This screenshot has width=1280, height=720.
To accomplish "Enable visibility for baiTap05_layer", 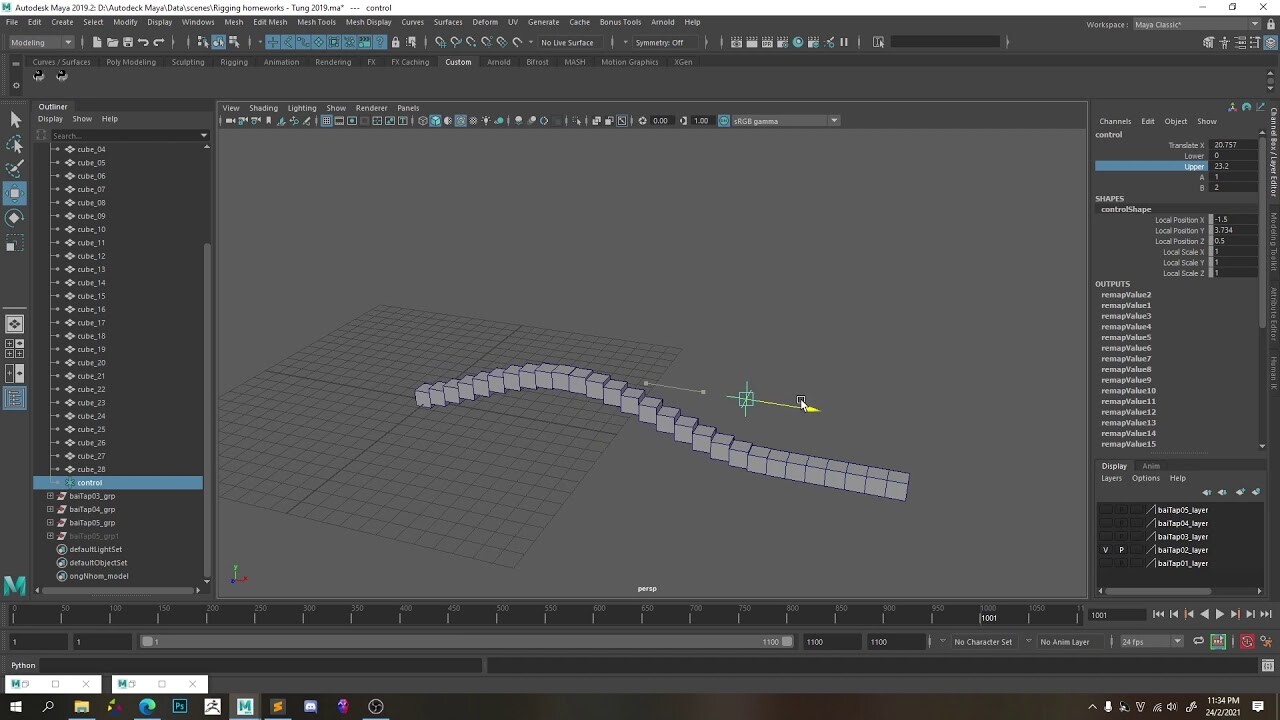I will tap(1106, 510).
